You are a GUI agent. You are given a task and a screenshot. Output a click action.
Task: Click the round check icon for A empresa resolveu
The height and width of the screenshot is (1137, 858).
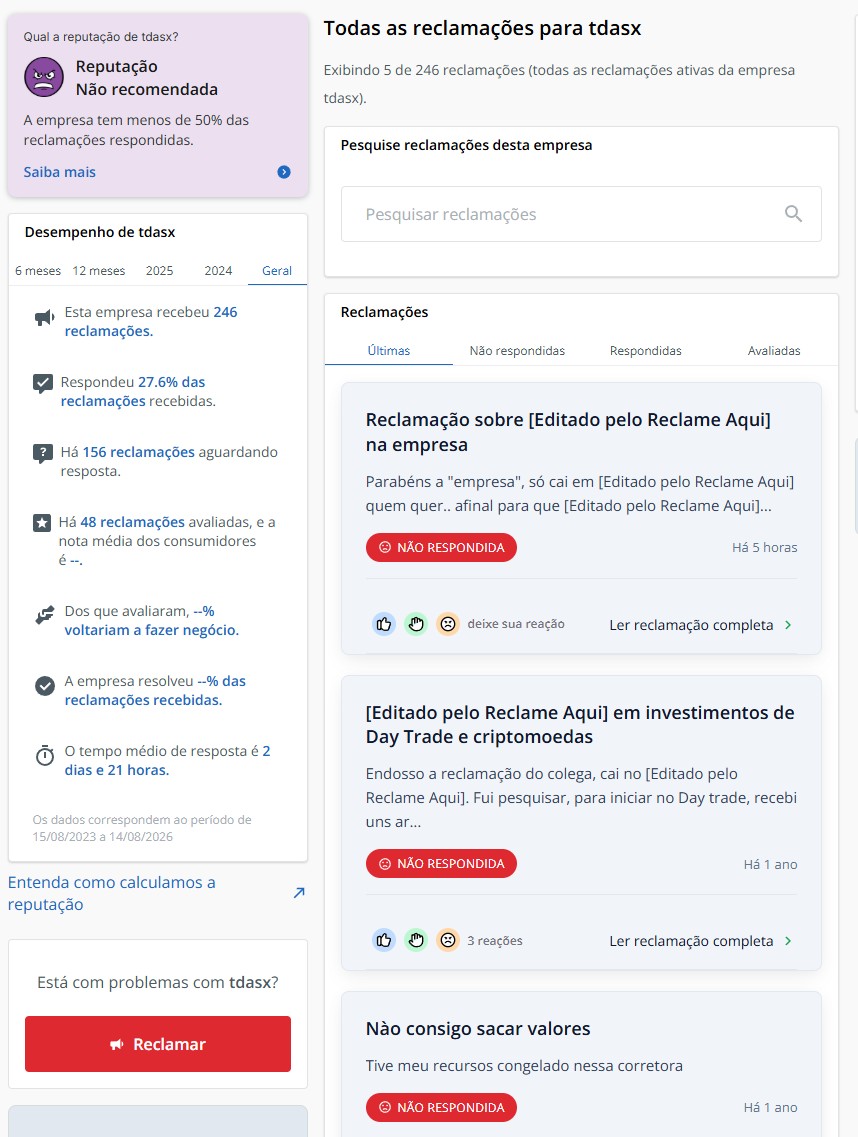click(44, 685)
